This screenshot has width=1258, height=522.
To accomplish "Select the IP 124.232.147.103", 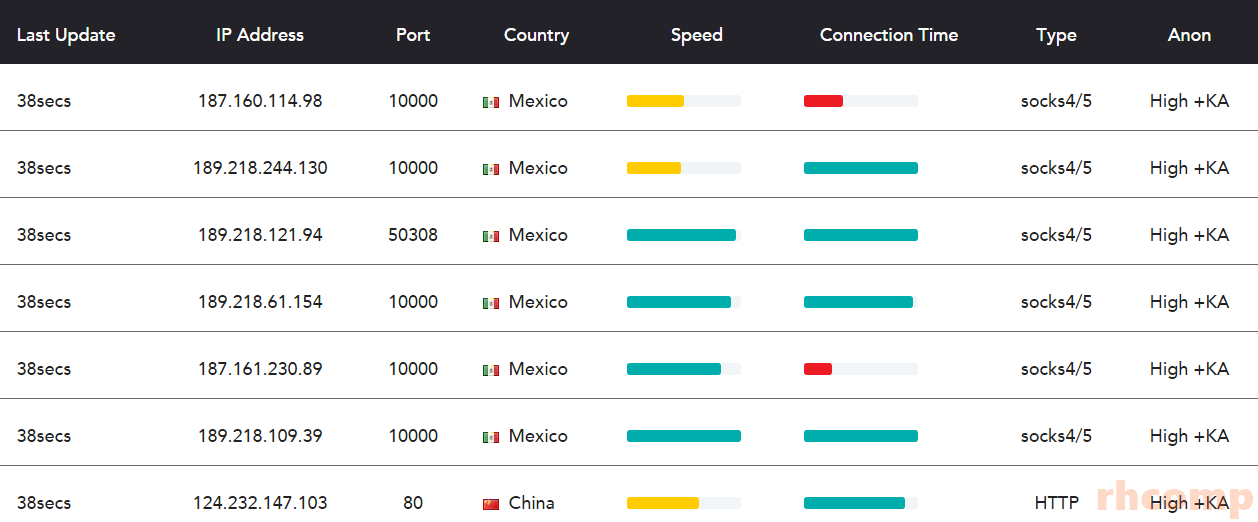I will (x=260, y=503).
